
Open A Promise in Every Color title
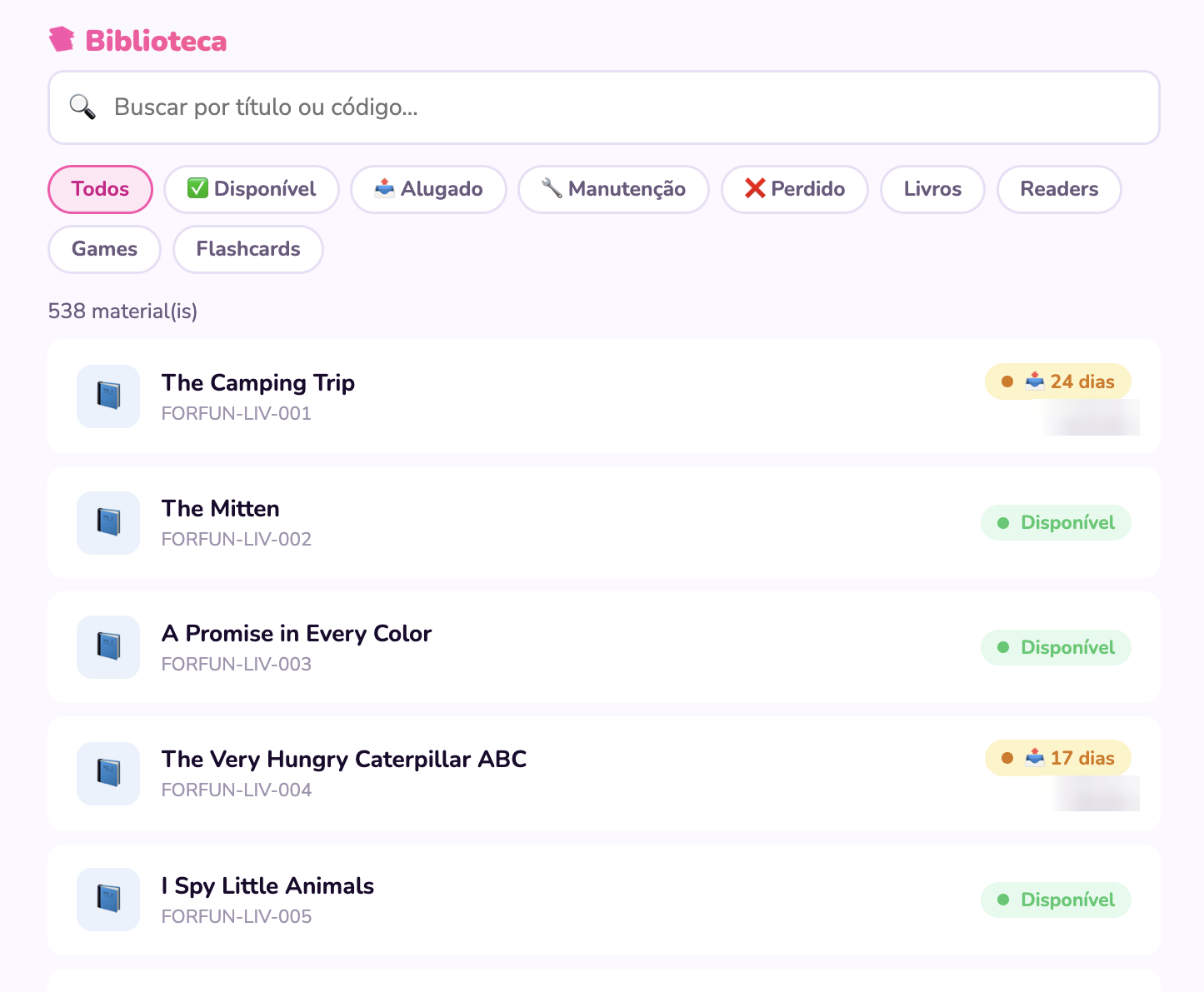click(x=297, y=634)
